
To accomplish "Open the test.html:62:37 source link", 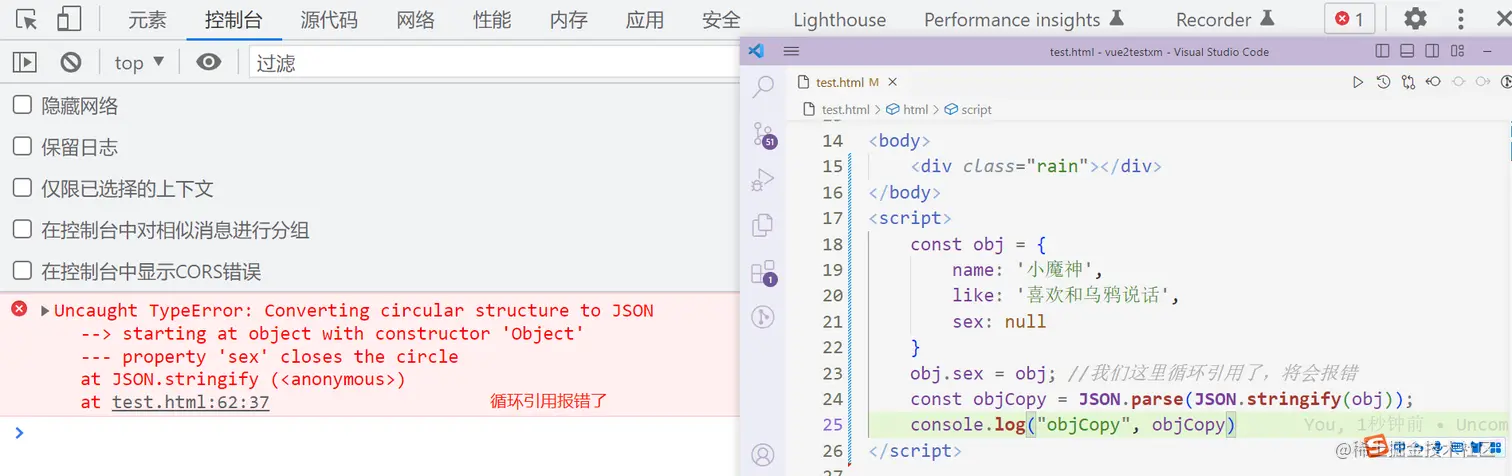I will tap(190, 402).
